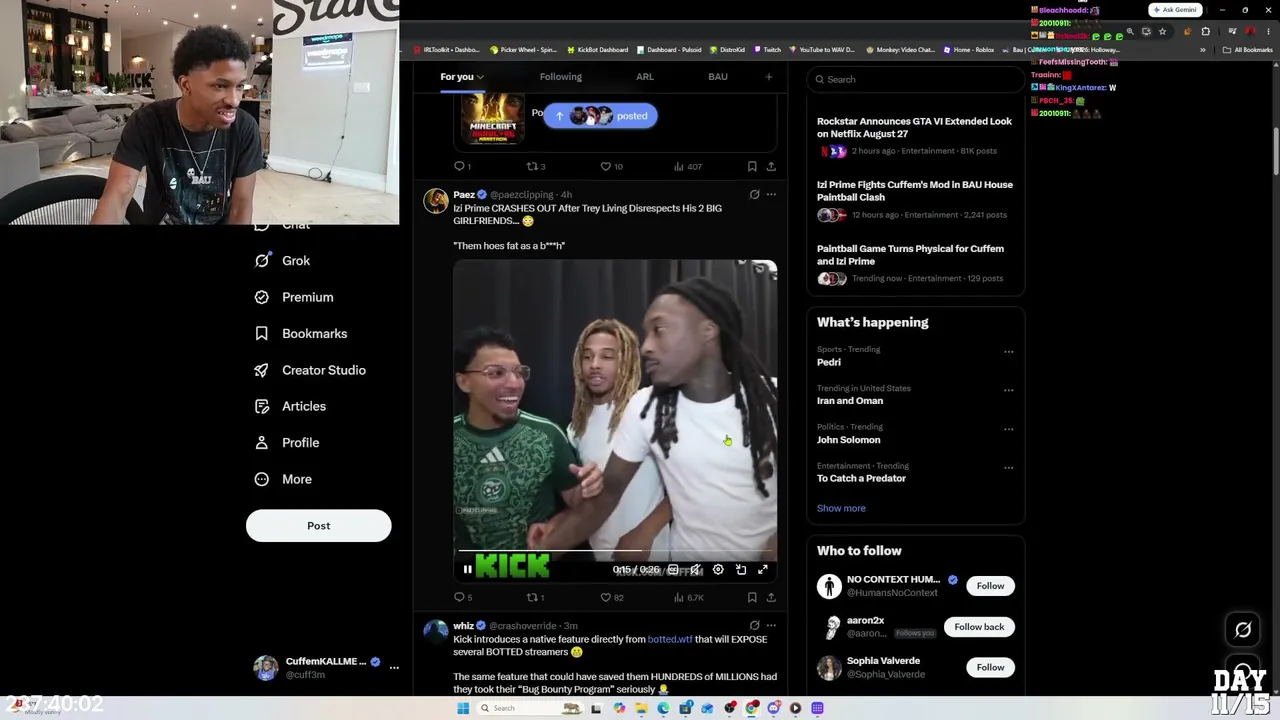Open the more menu on whiz post
The height and width of the screenshot is (720, 1280).
point(771,625)
